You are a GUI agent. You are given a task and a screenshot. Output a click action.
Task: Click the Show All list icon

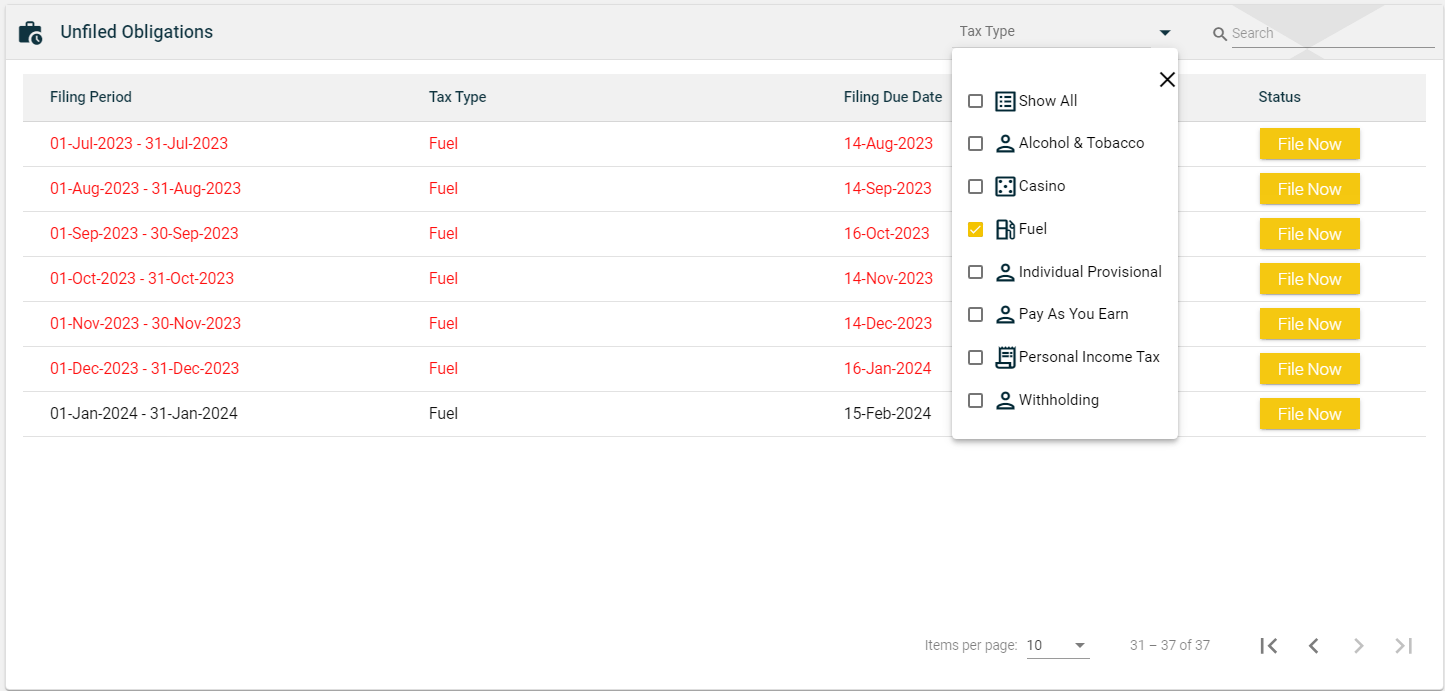click(1005, 101)
